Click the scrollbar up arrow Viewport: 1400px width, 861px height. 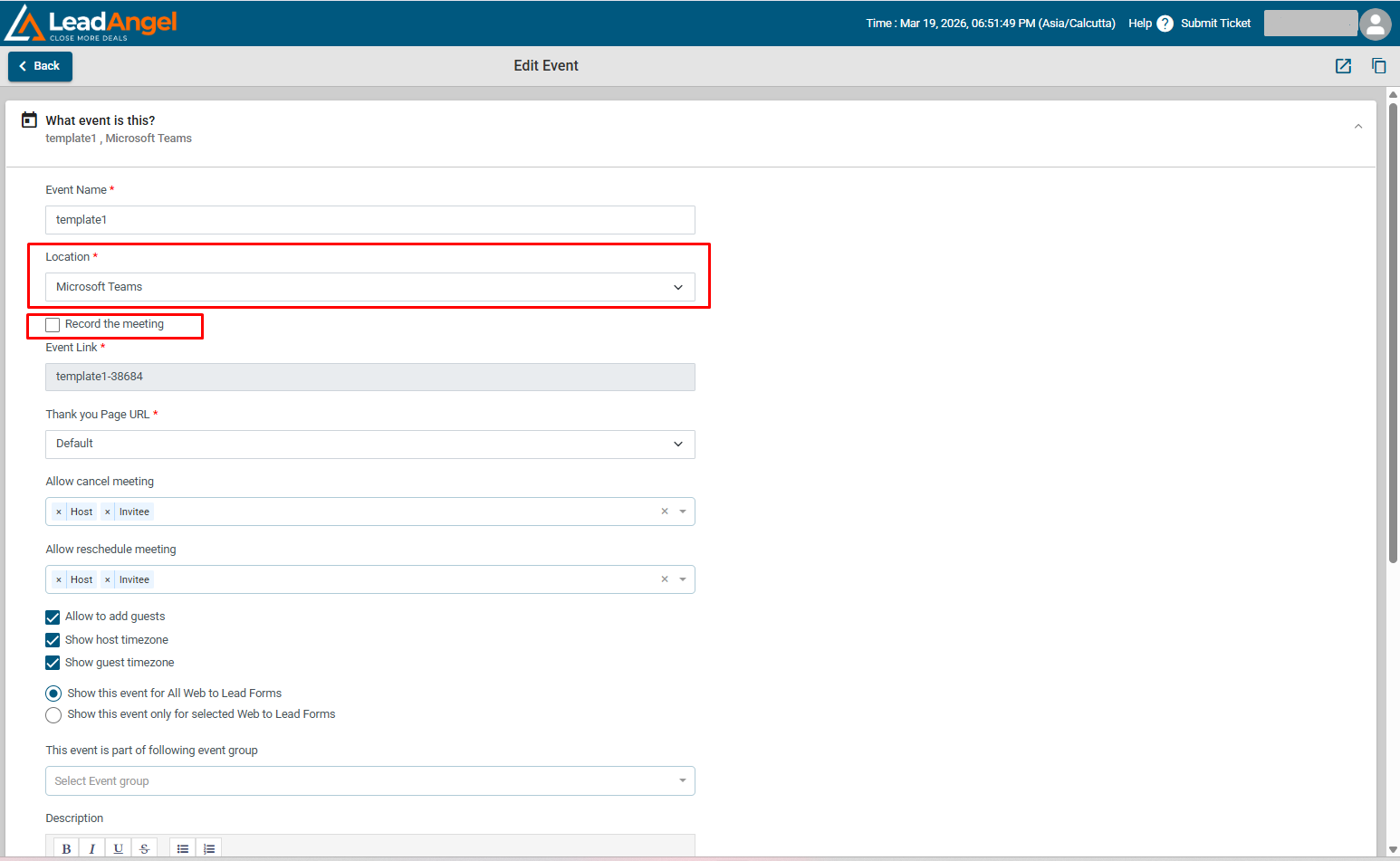click(1394, 94)
